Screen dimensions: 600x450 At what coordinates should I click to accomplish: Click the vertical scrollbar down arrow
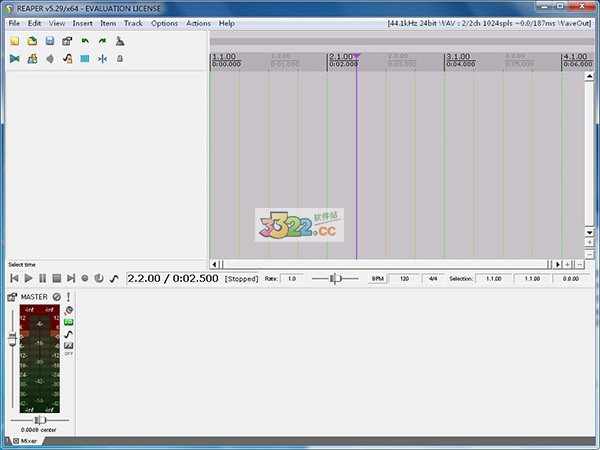click(x=590, y=231)
